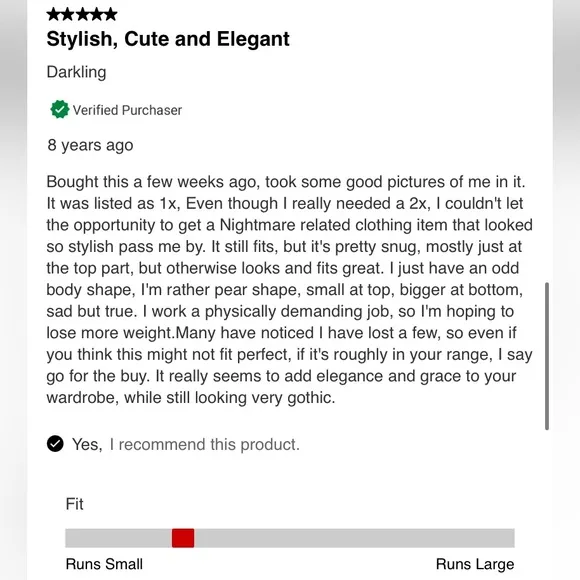The height and width of the screenshot is (580, 580).
Task: Click the vertical scrollbar thumb on the right
Action: coord(547,356)
